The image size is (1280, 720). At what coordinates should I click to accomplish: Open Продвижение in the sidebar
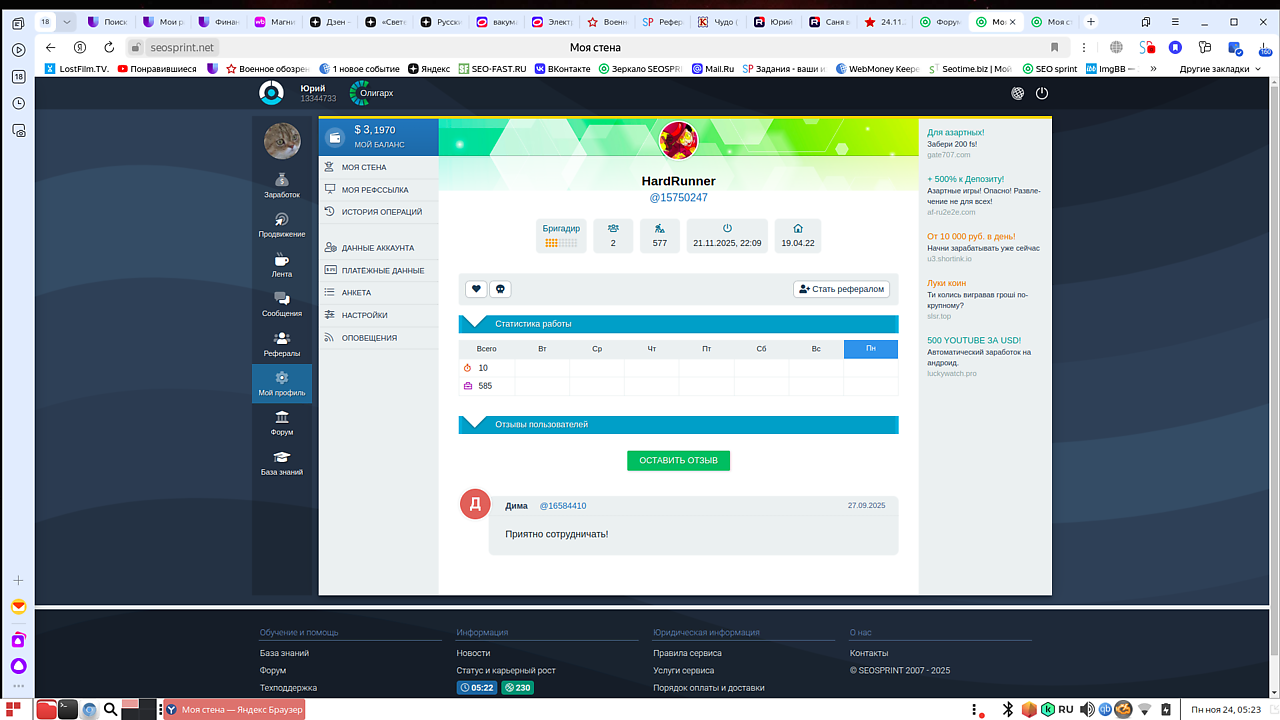pos(281,225)
